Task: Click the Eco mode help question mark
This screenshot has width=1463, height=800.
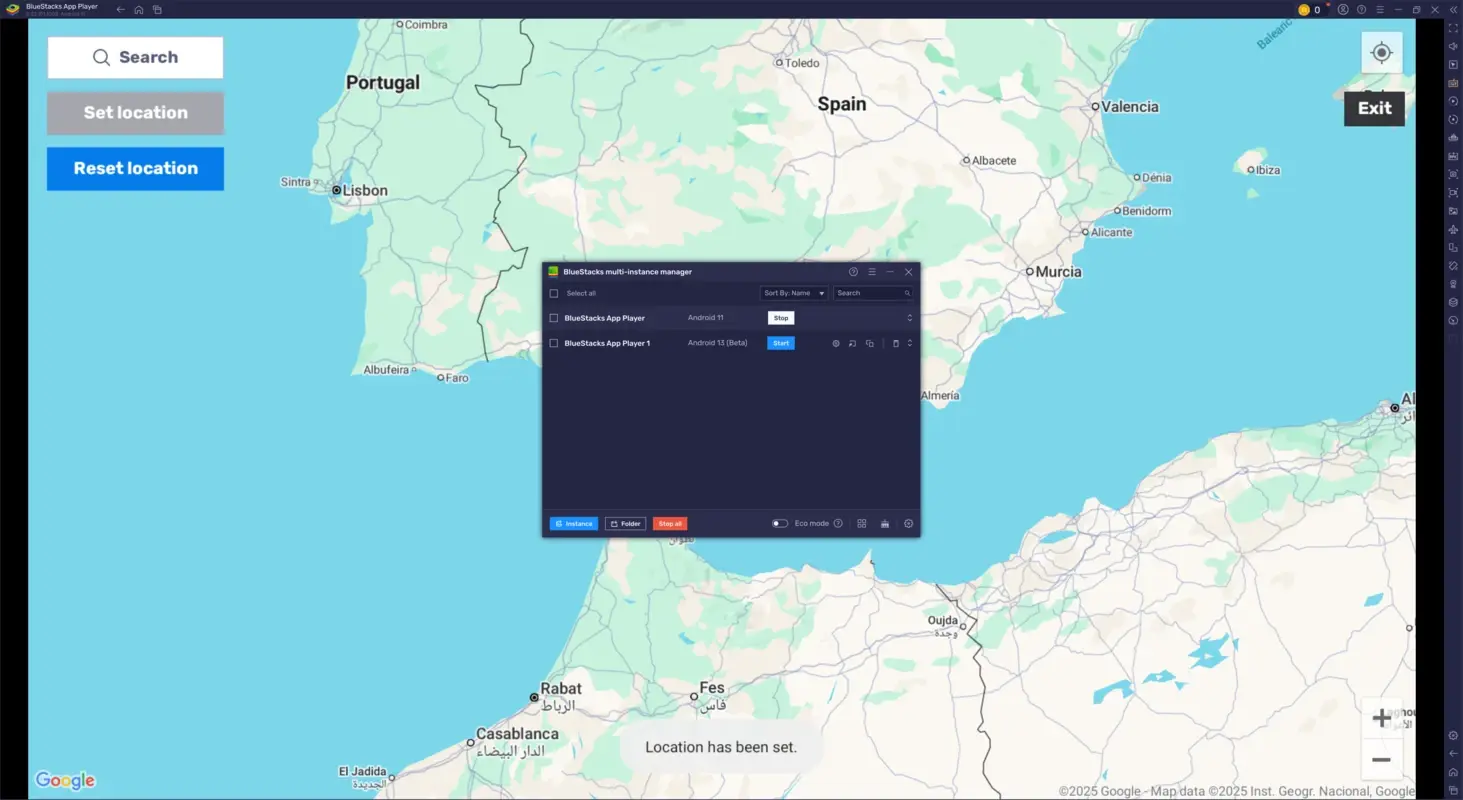Action: [838, 523]
